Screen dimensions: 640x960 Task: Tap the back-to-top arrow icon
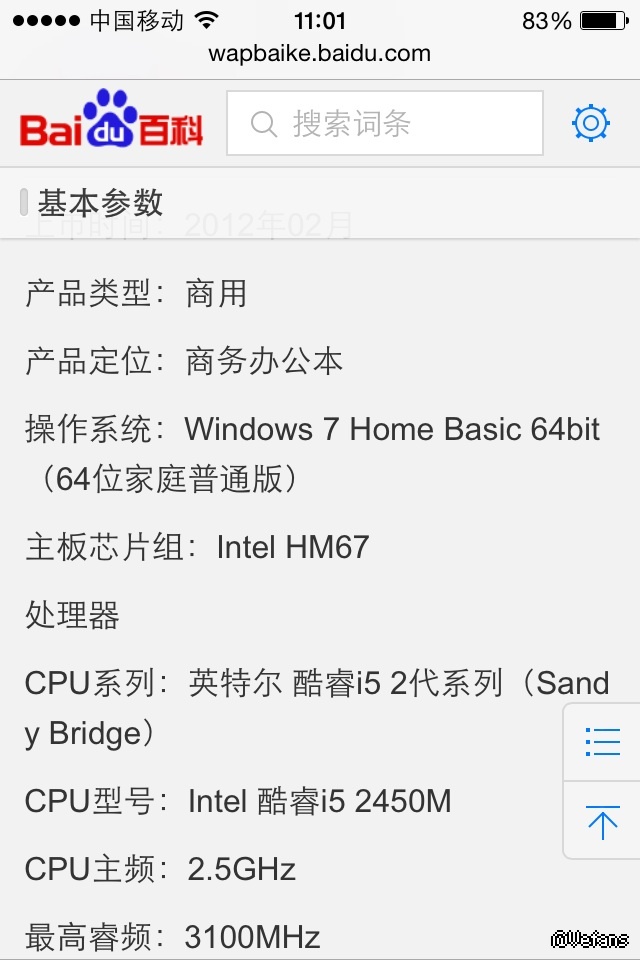(602, 822)
